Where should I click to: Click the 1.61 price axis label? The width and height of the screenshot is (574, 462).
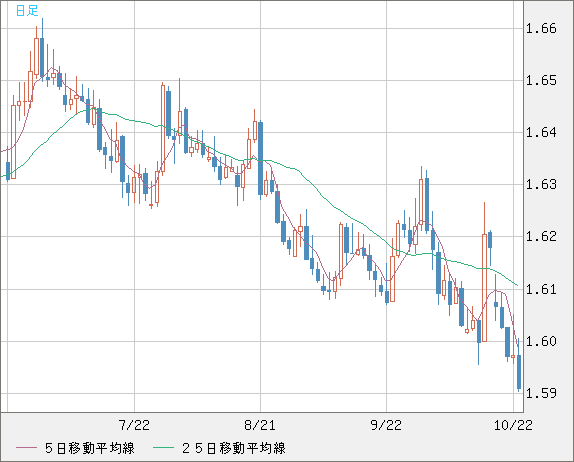pos(541,289)
